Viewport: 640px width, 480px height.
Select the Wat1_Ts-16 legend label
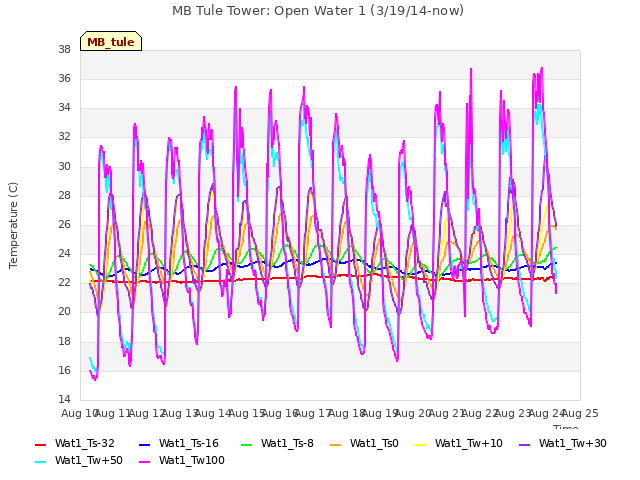pyautogui.click(x=189, y=443)
